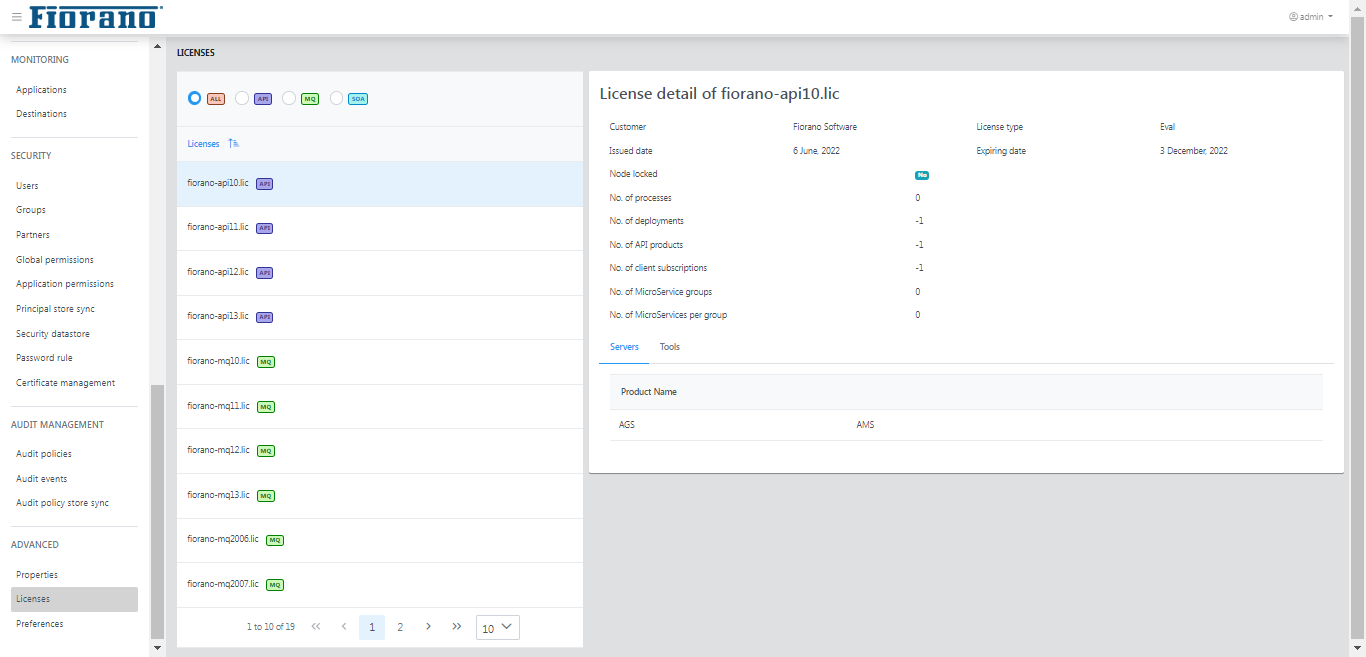Select fiorano-mq2006.lic in license list
The width and height of the screenshot is (1366, 657).
380,540
